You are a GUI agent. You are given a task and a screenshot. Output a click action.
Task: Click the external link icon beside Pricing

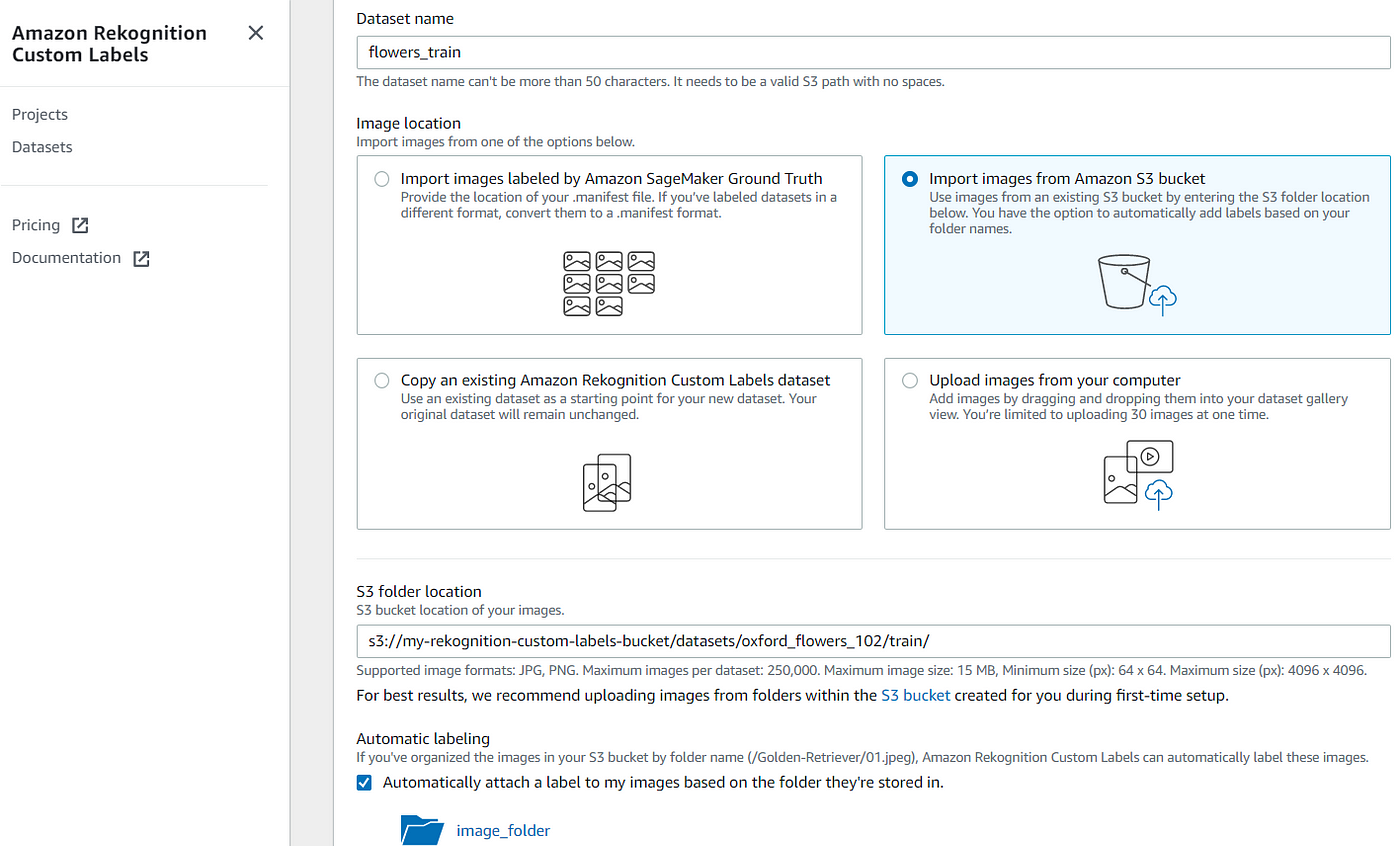pos(81,226)
